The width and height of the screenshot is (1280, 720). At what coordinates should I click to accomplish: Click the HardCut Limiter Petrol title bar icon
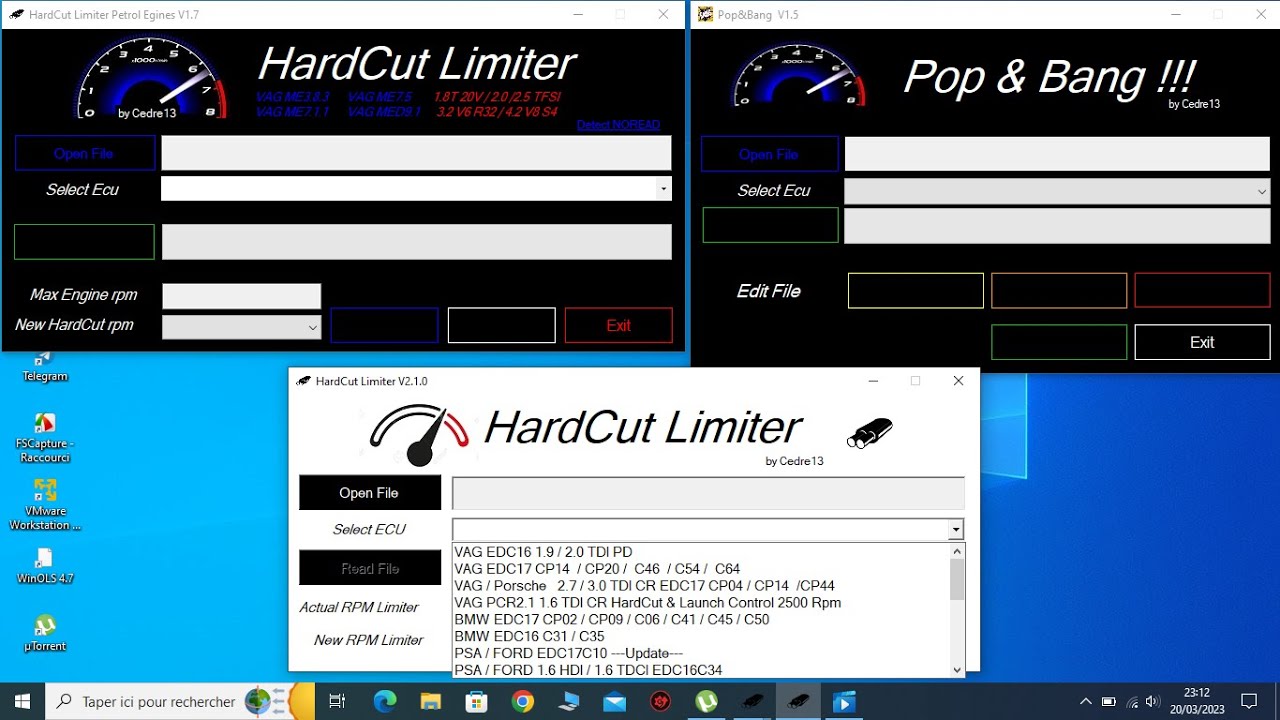coord(16,15)
